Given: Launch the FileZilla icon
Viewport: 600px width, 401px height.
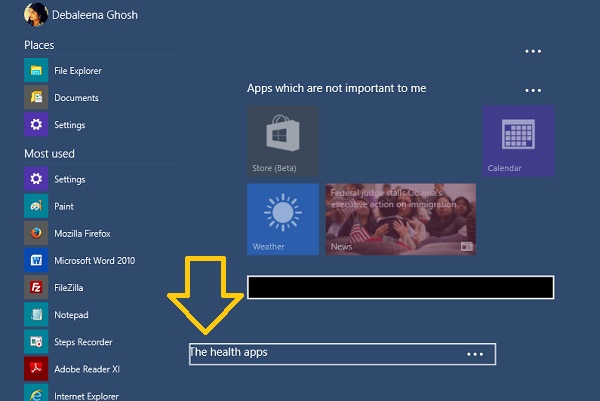Looking at the screenshot, I should pyautogui.click(x=36, y=287).
